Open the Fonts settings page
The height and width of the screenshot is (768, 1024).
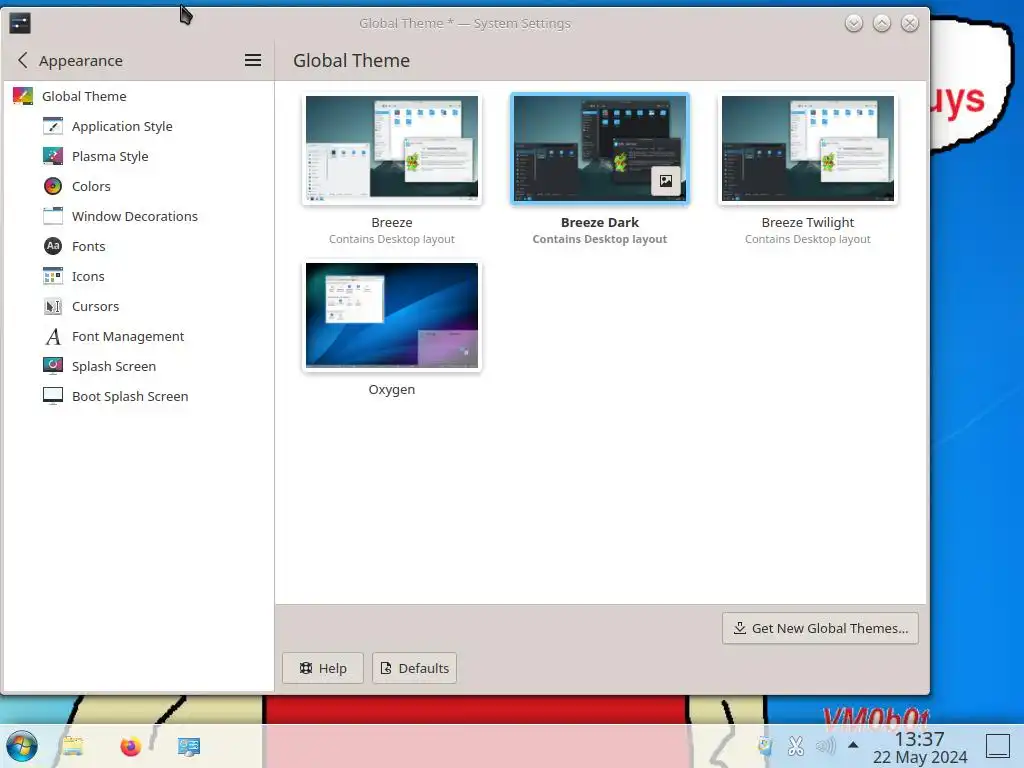[88, 246]
